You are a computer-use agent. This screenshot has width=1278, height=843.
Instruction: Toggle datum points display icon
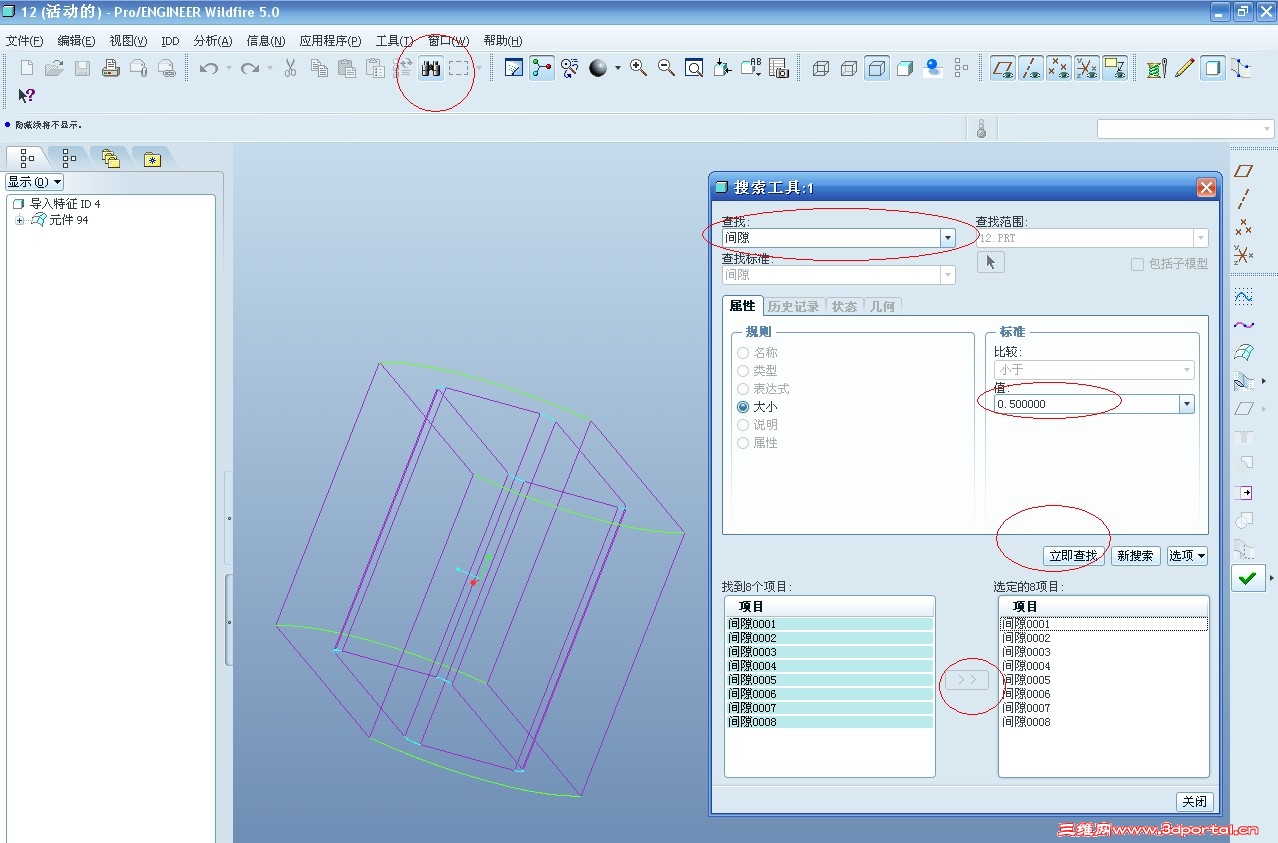pos(1059,68)
